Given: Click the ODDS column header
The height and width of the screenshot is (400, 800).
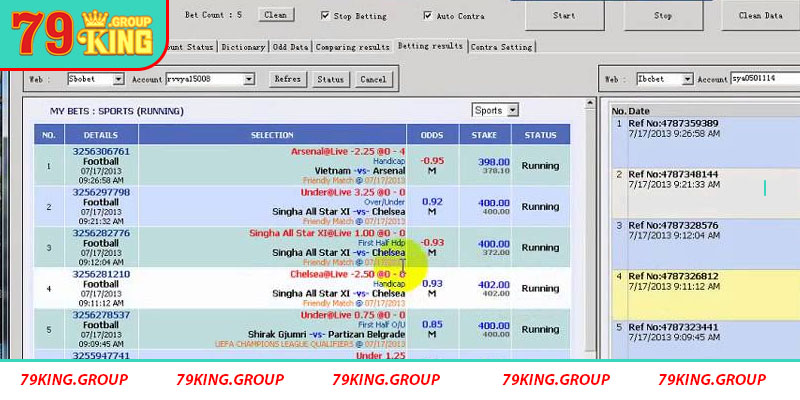Looking at the screenshot, I should pos(432,135).
